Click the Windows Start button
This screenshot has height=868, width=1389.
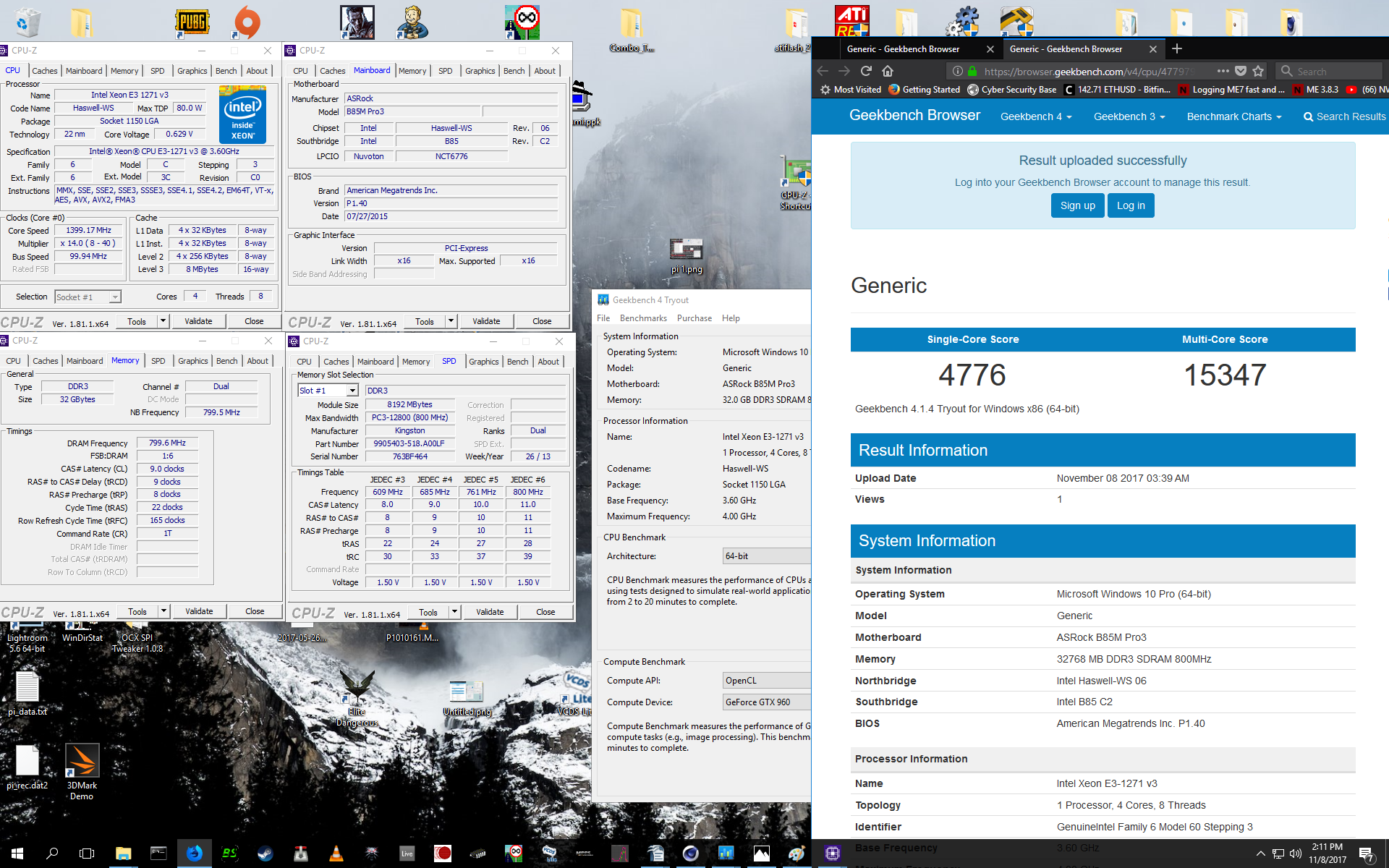17,854
